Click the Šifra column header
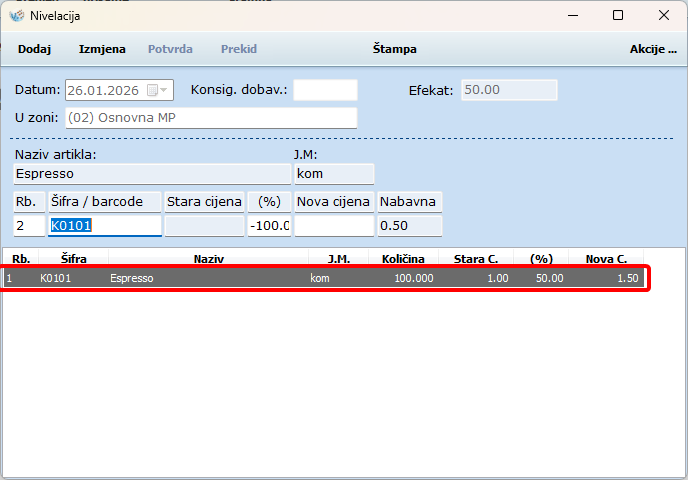This screenshot has height=480, width=688. pos(73,259)
